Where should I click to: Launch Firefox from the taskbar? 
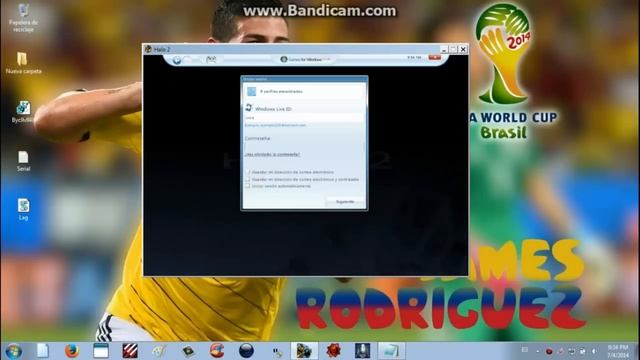[x=72, y=351]
